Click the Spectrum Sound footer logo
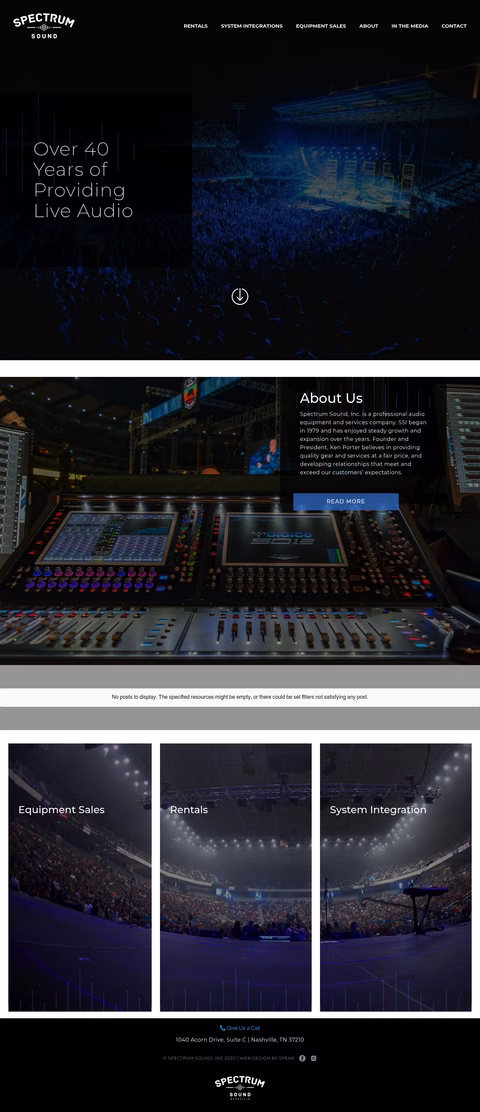This screenshot has width=480, height=1112. [x=240, y=1088]
